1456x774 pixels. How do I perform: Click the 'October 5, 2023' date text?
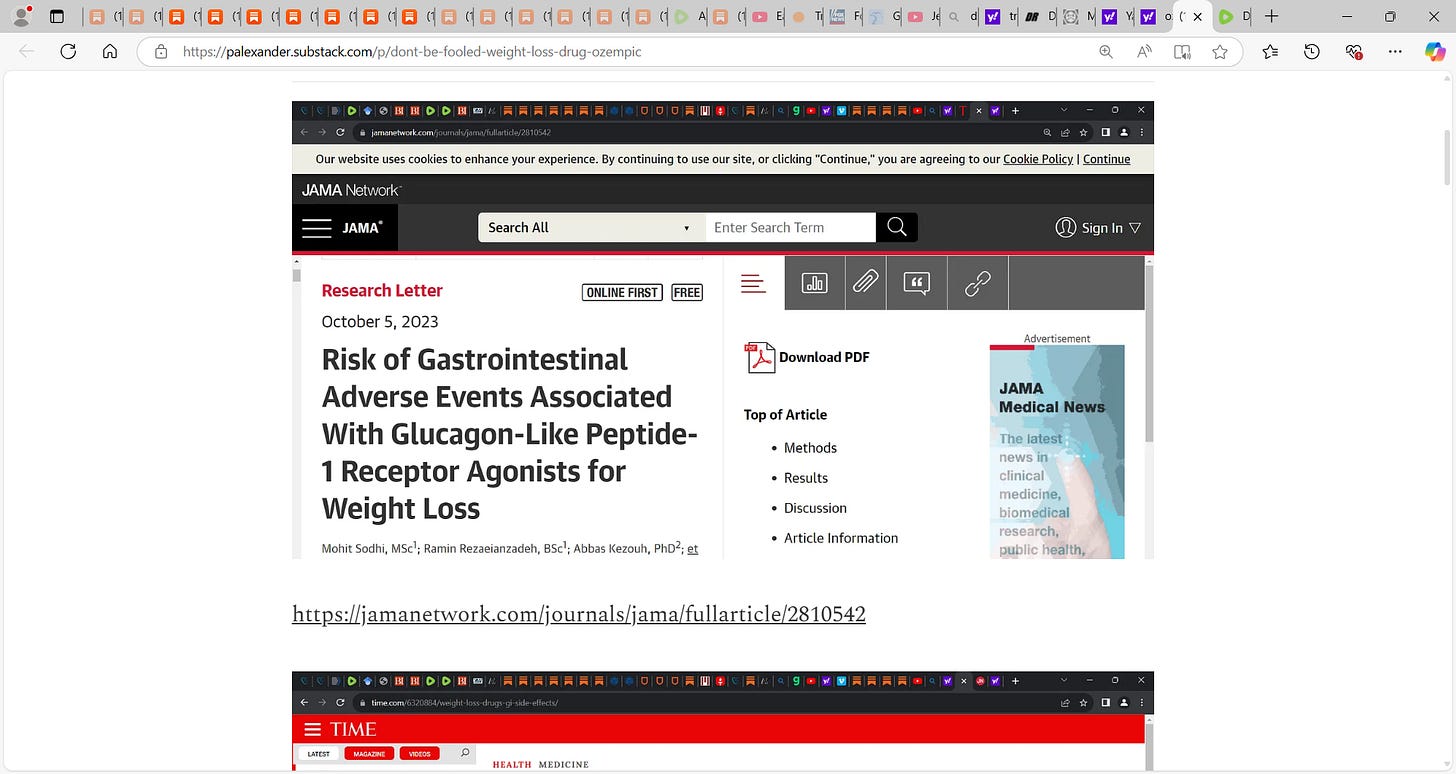point(380,322)
